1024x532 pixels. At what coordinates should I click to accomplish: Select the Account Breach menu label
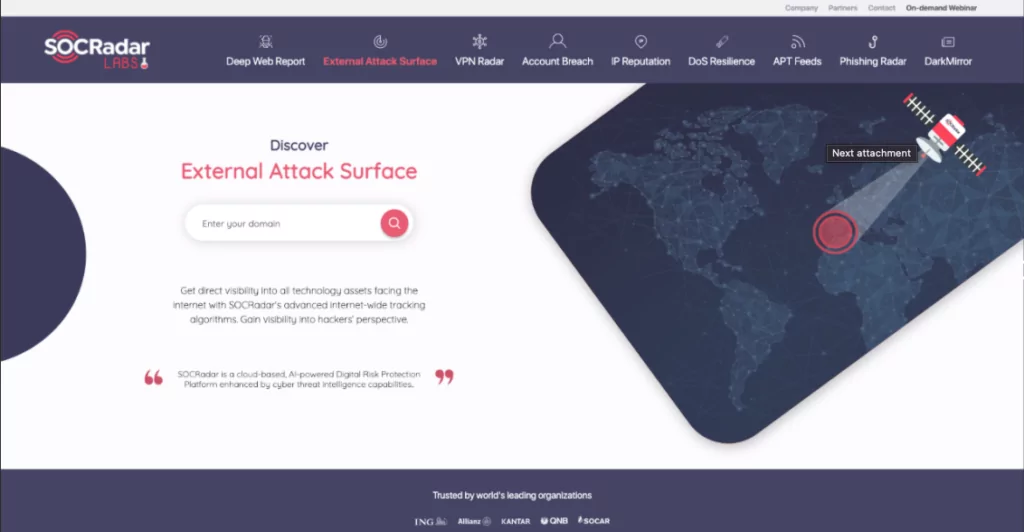[x=557, y=61]
